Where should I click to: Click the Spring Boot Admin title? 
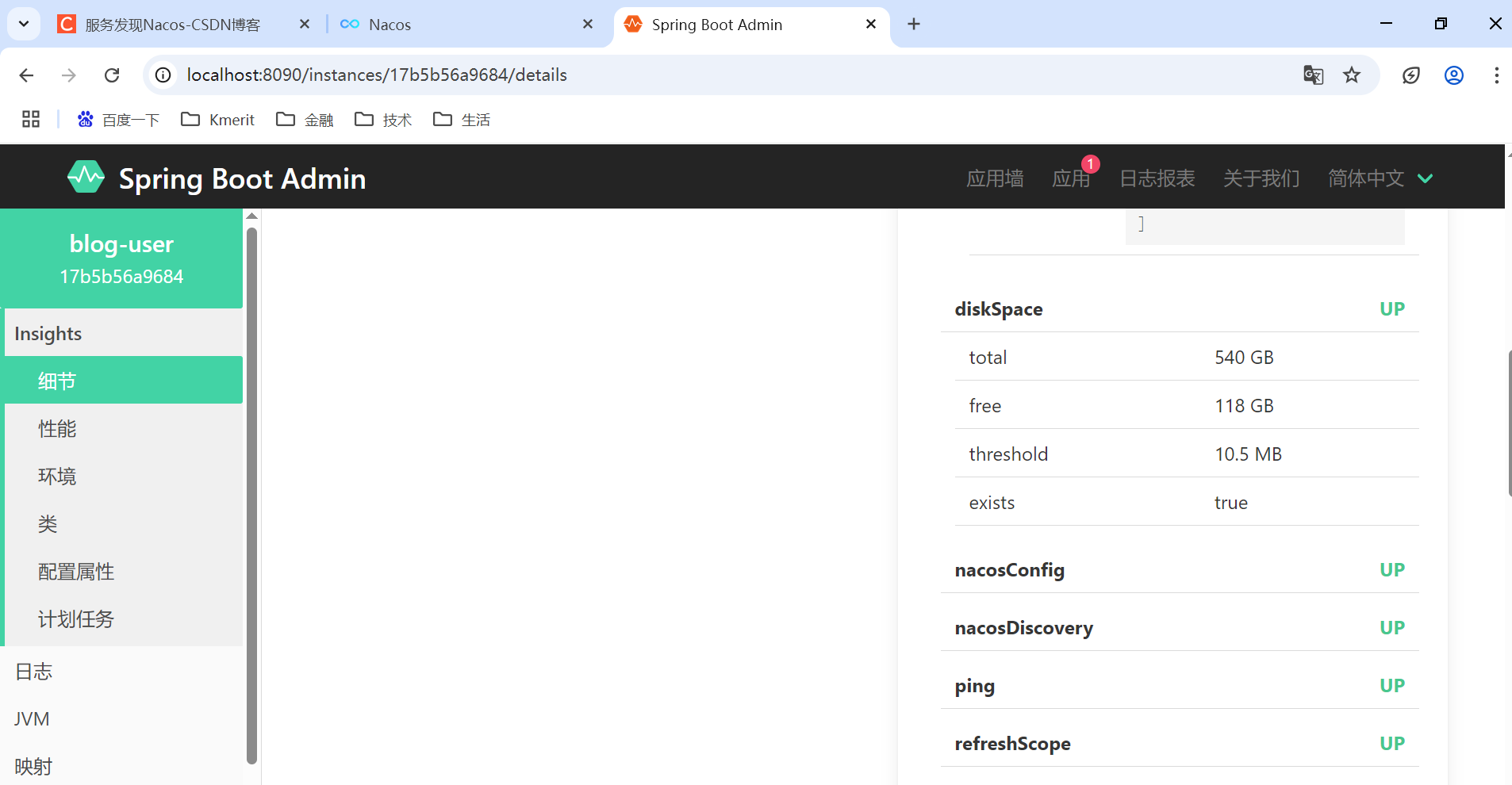click(x=242, y=179)
